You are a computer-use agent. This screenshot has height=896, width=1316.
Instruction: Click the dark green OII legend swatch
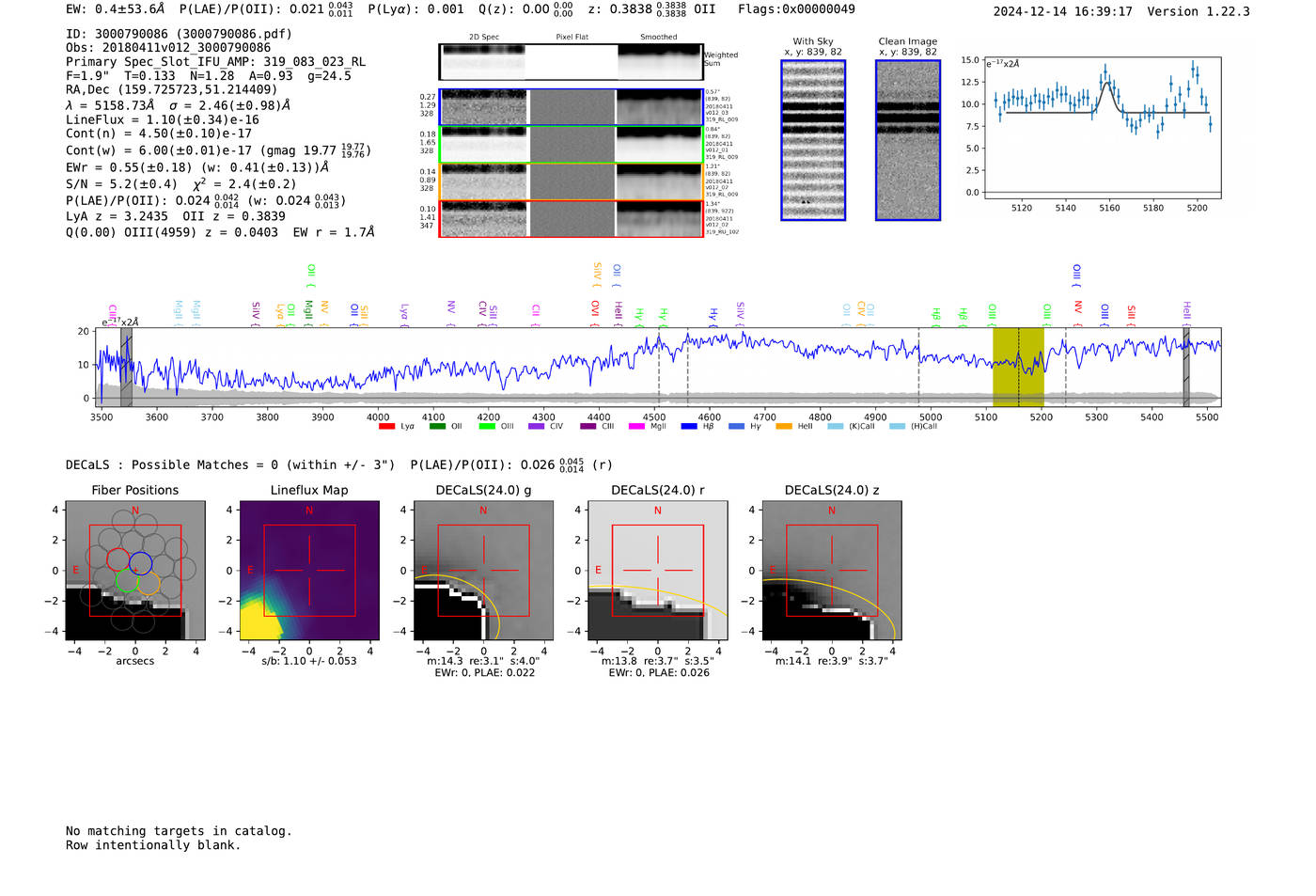tap(437, 427)
